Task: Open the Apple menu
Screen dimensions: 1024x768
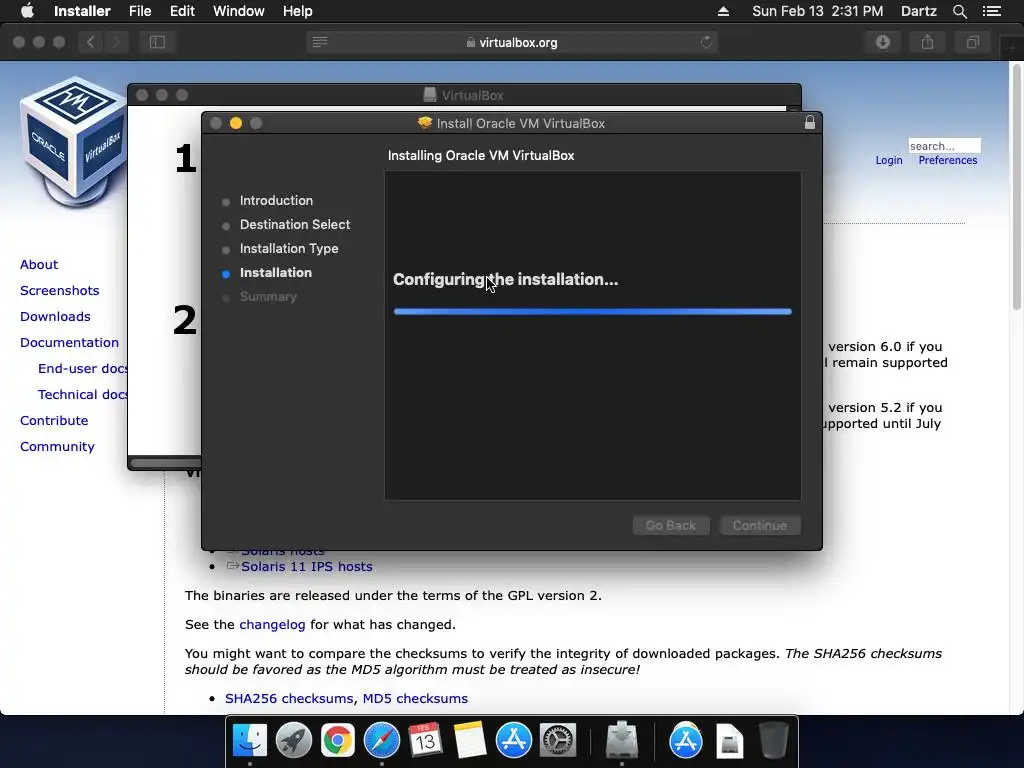Action: tap(27, 11)
